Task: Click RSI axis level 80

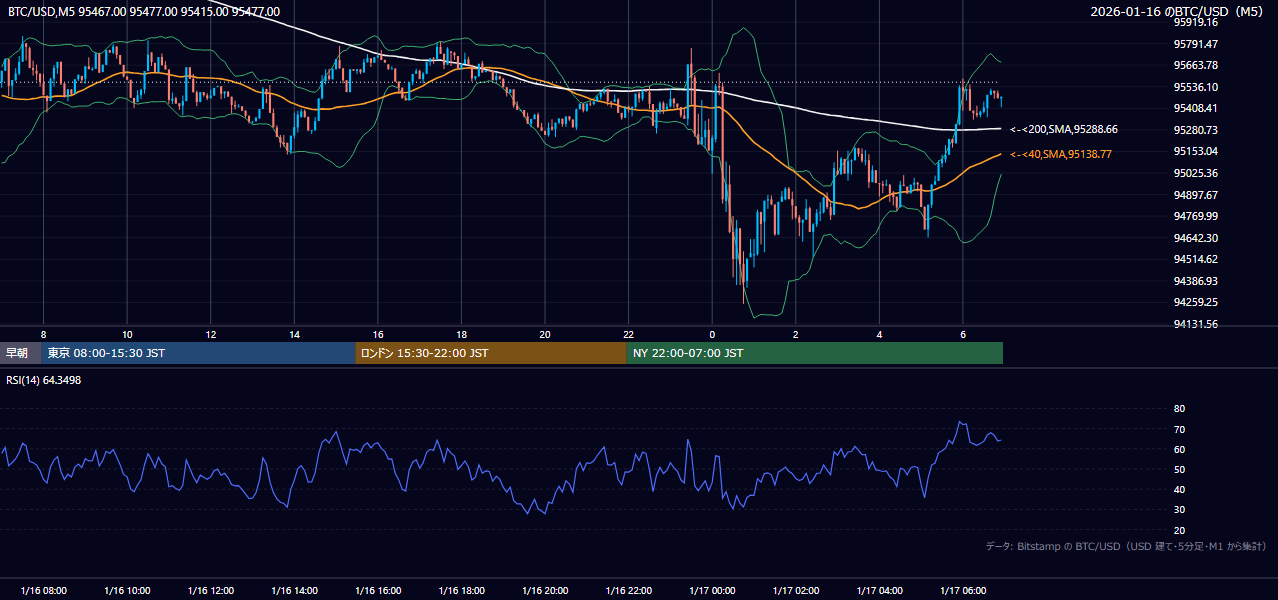Action: point(1179,409)
